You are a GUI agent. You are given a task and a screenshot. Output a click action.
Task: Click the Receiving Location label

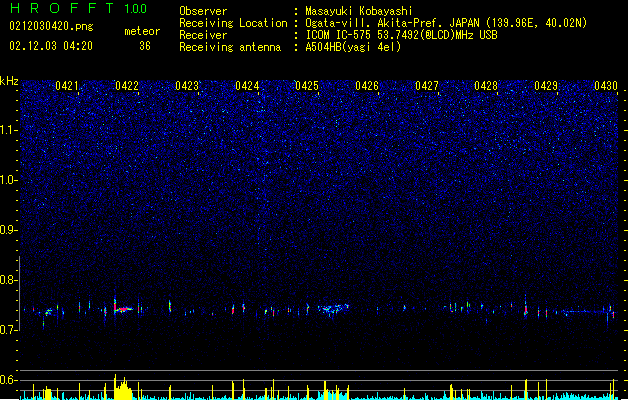[233, 23]
